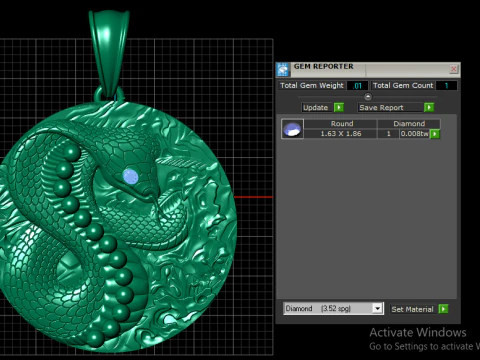Viewport: 480px width, 360px height.
Task: Select the blue gem in the snake's eye
Action: (130, 177)
